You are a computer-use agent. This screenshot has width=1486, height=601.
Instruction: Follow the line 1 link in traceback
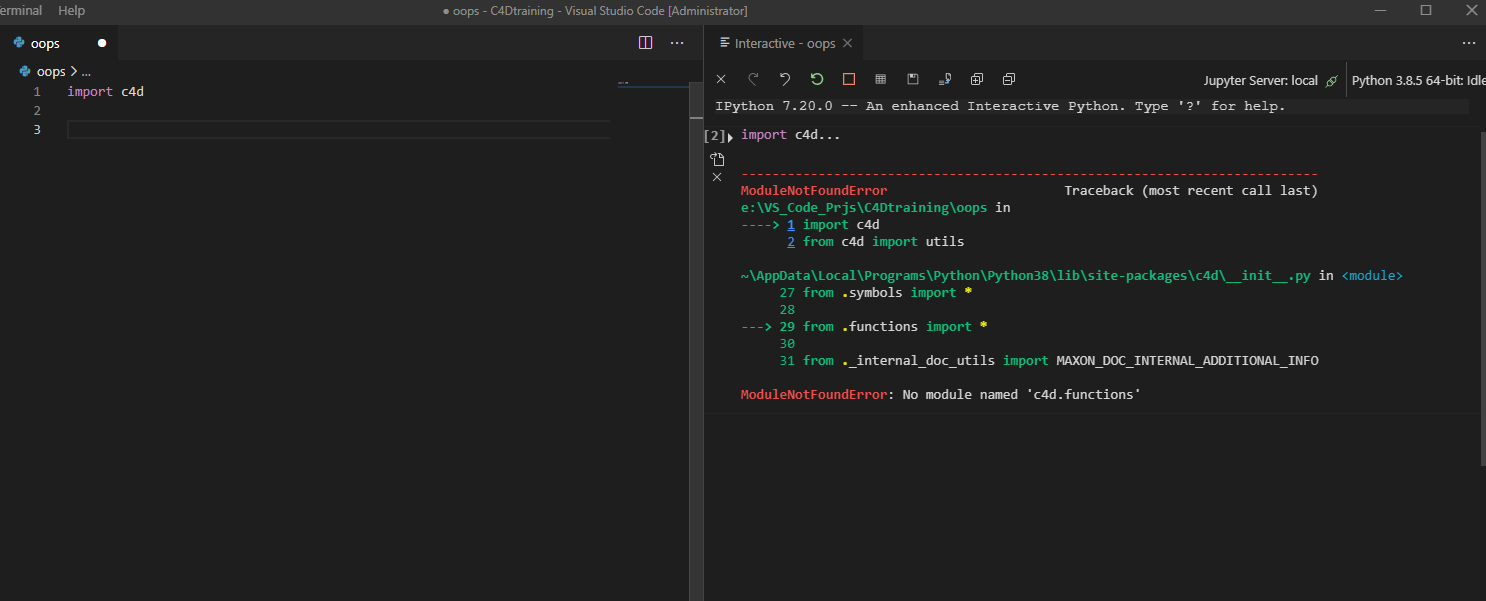(791, 225)
